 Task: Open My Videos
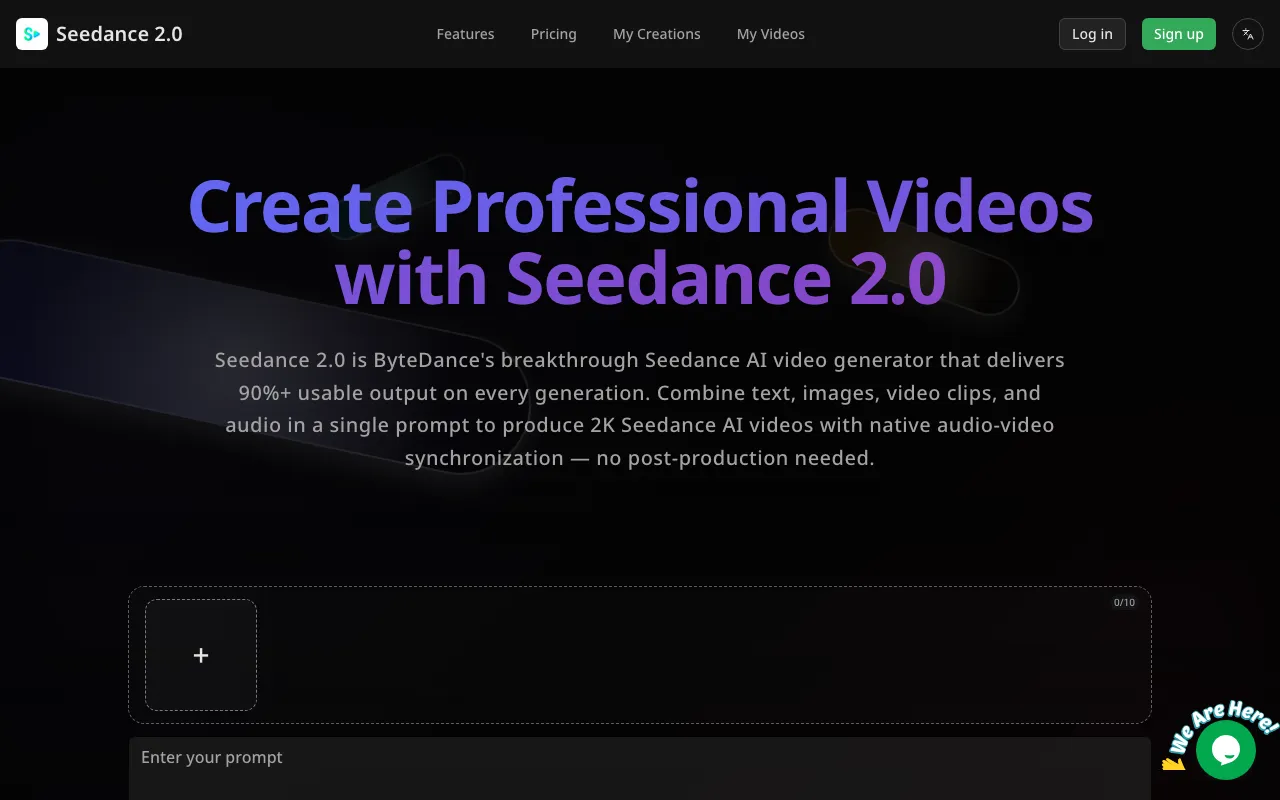pos(771,34)
